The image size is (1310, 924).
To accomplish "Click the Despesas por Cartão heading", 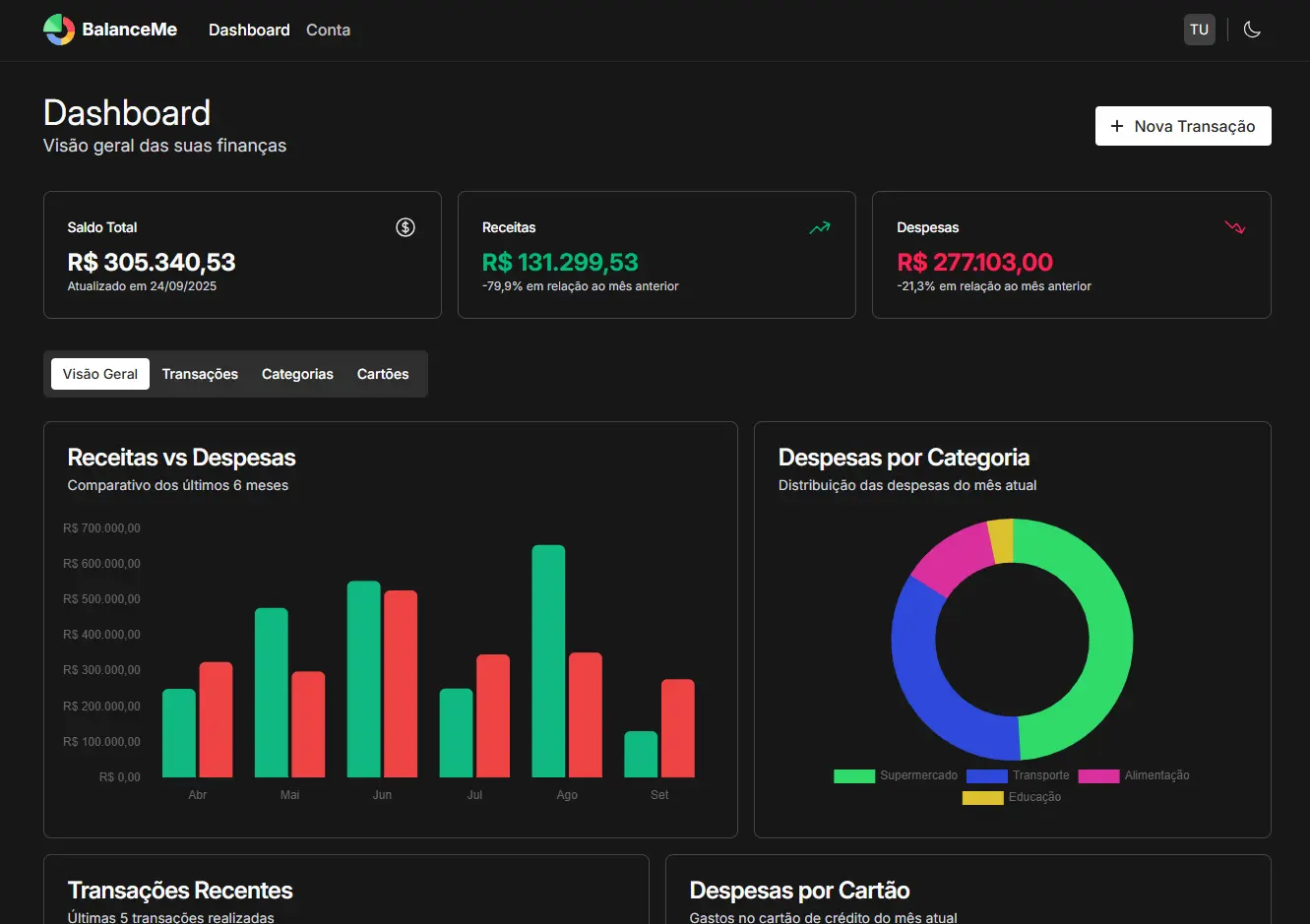I will (x=799, y=891).
